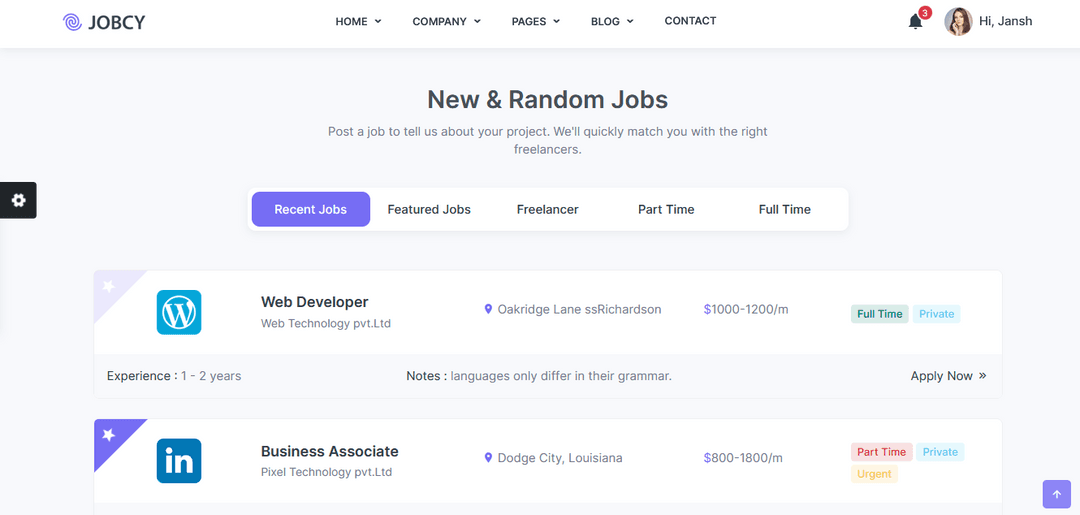
Task: Open the Blog dropdown menu
Action: [612, 21]
